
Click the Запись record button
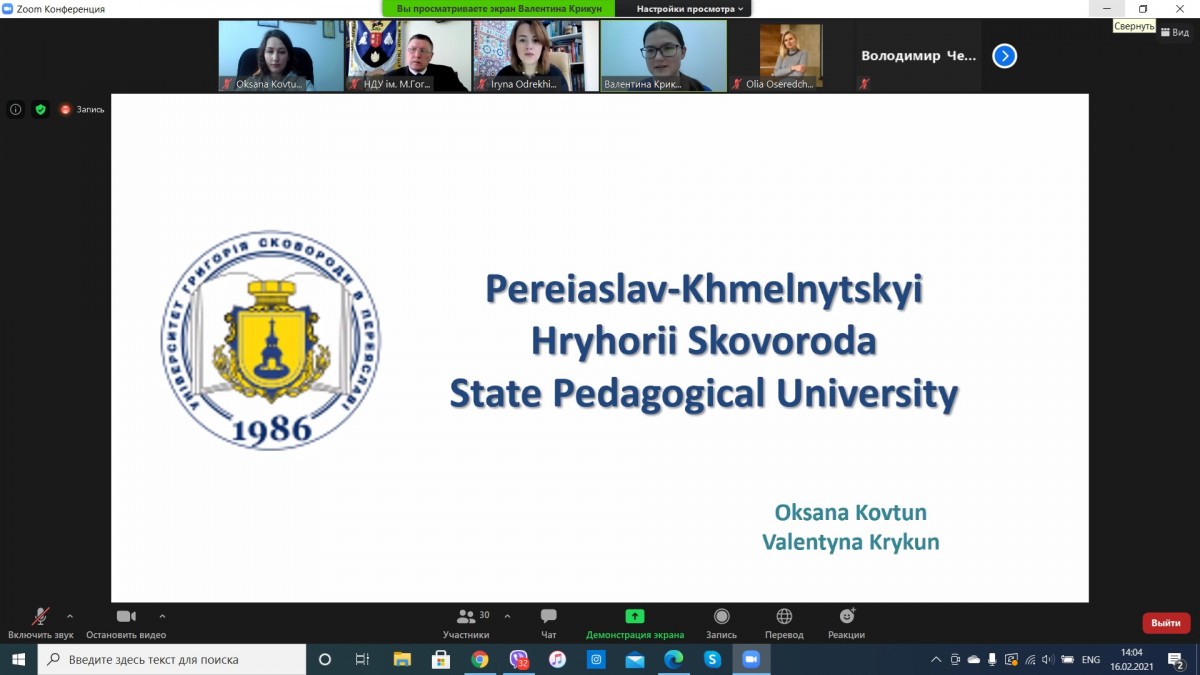click(721, 623)
